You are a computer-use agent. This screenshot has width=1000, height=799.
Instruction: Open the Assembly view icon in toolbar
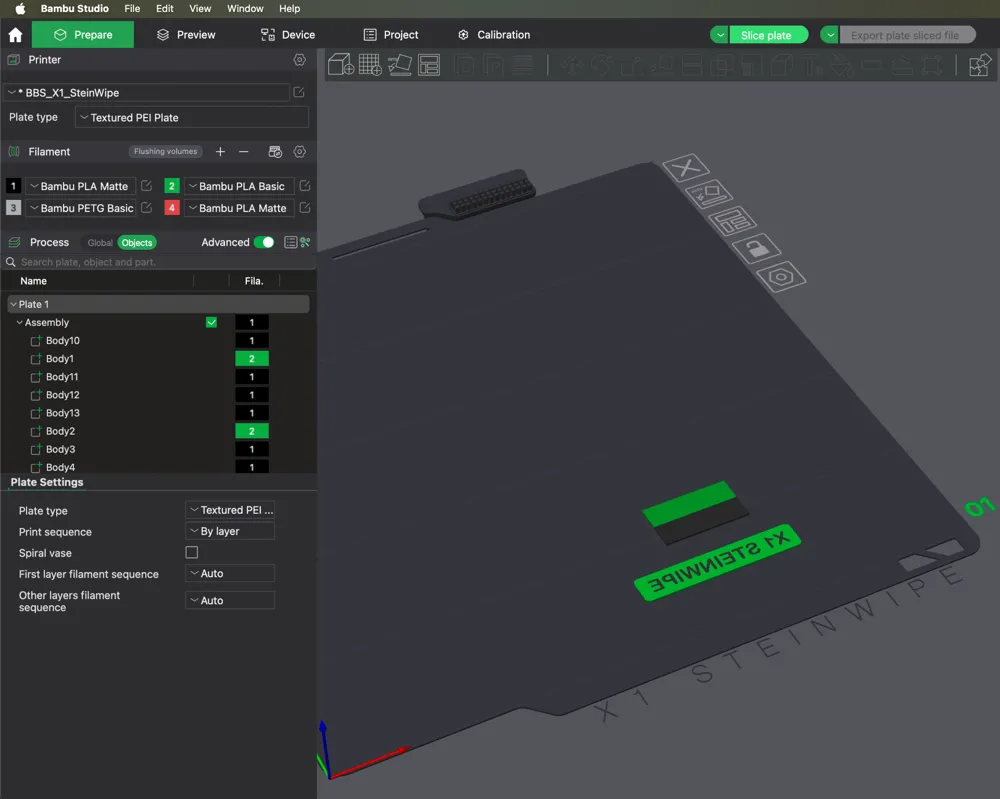(979, 65)
